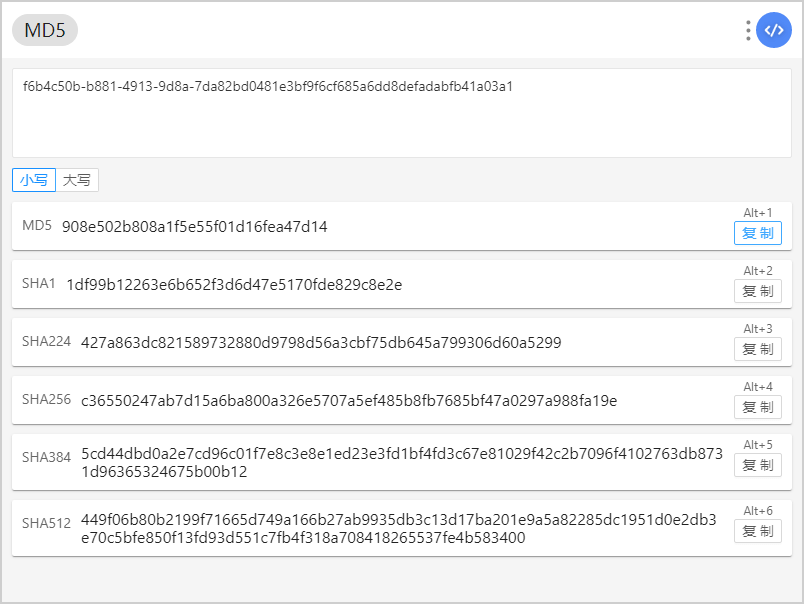Copy the SHA224 hash result

click(757, 349)
